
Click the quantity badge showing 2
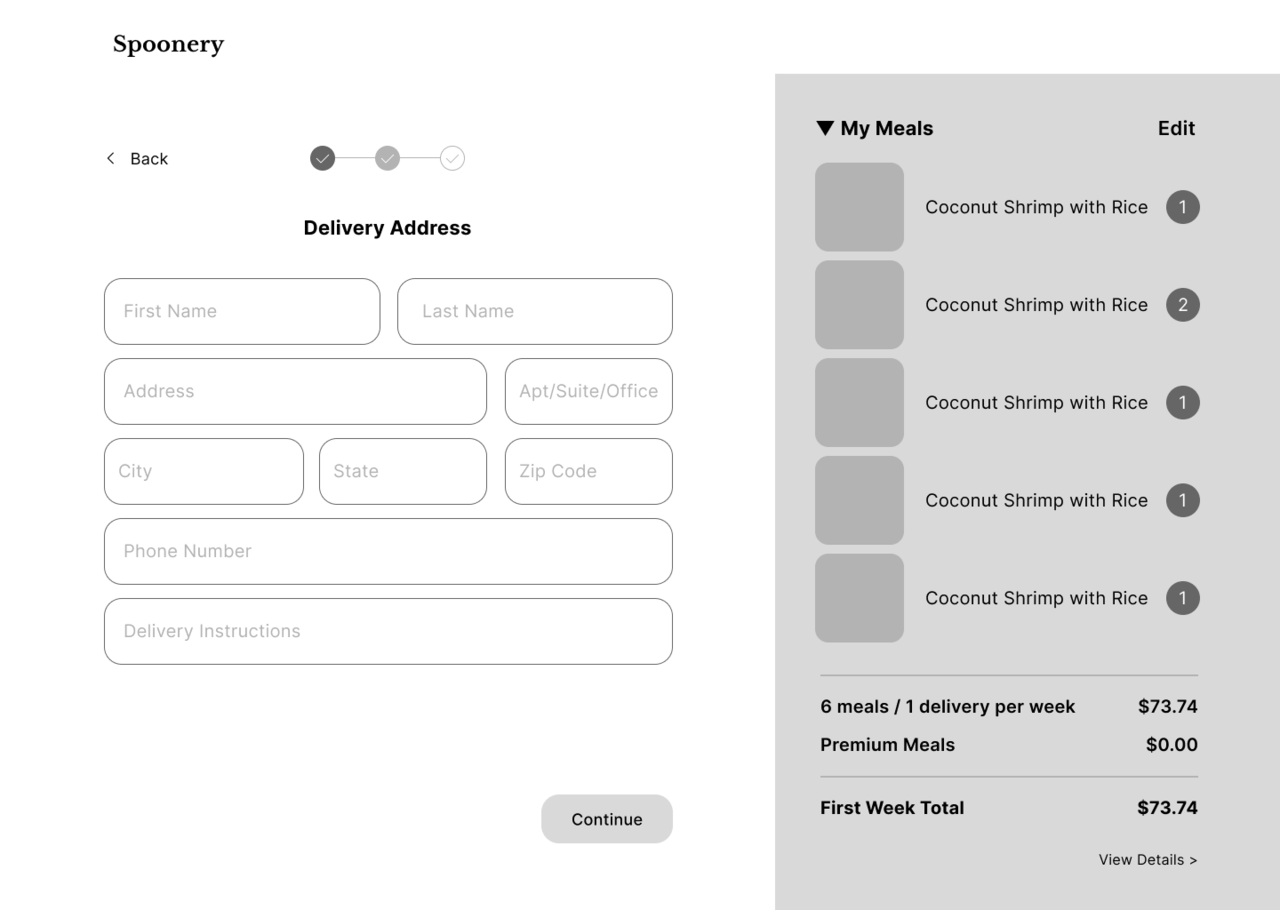pos(1182,305)
